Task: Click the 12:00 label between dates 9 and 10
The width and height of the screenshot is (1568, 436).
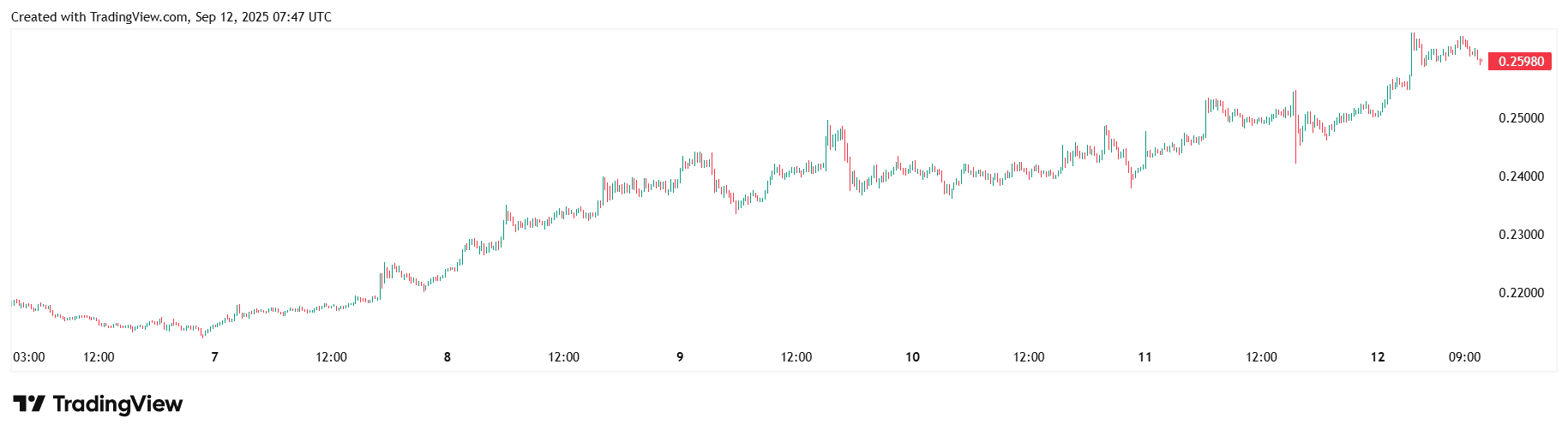Action: [x=796, y=357]
